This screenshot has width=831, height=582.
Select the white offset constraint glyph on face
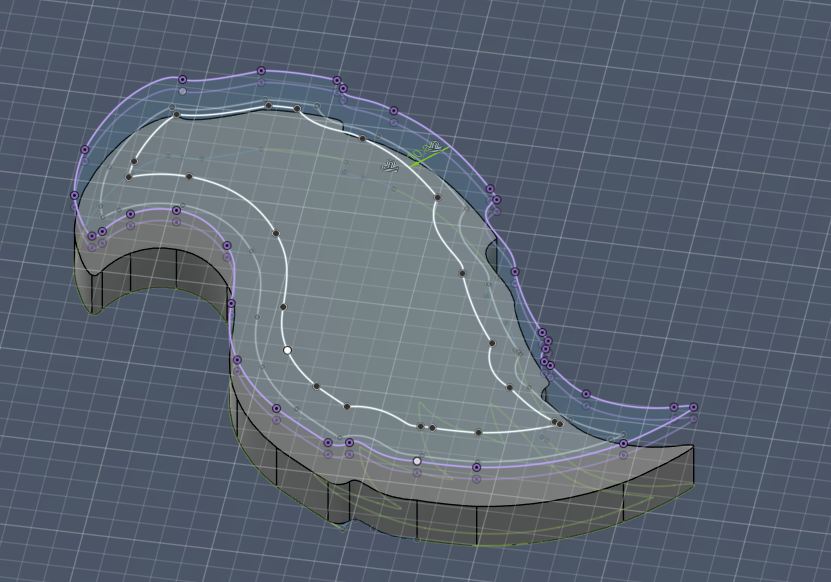pyautogui.click(x=391, y=167)
